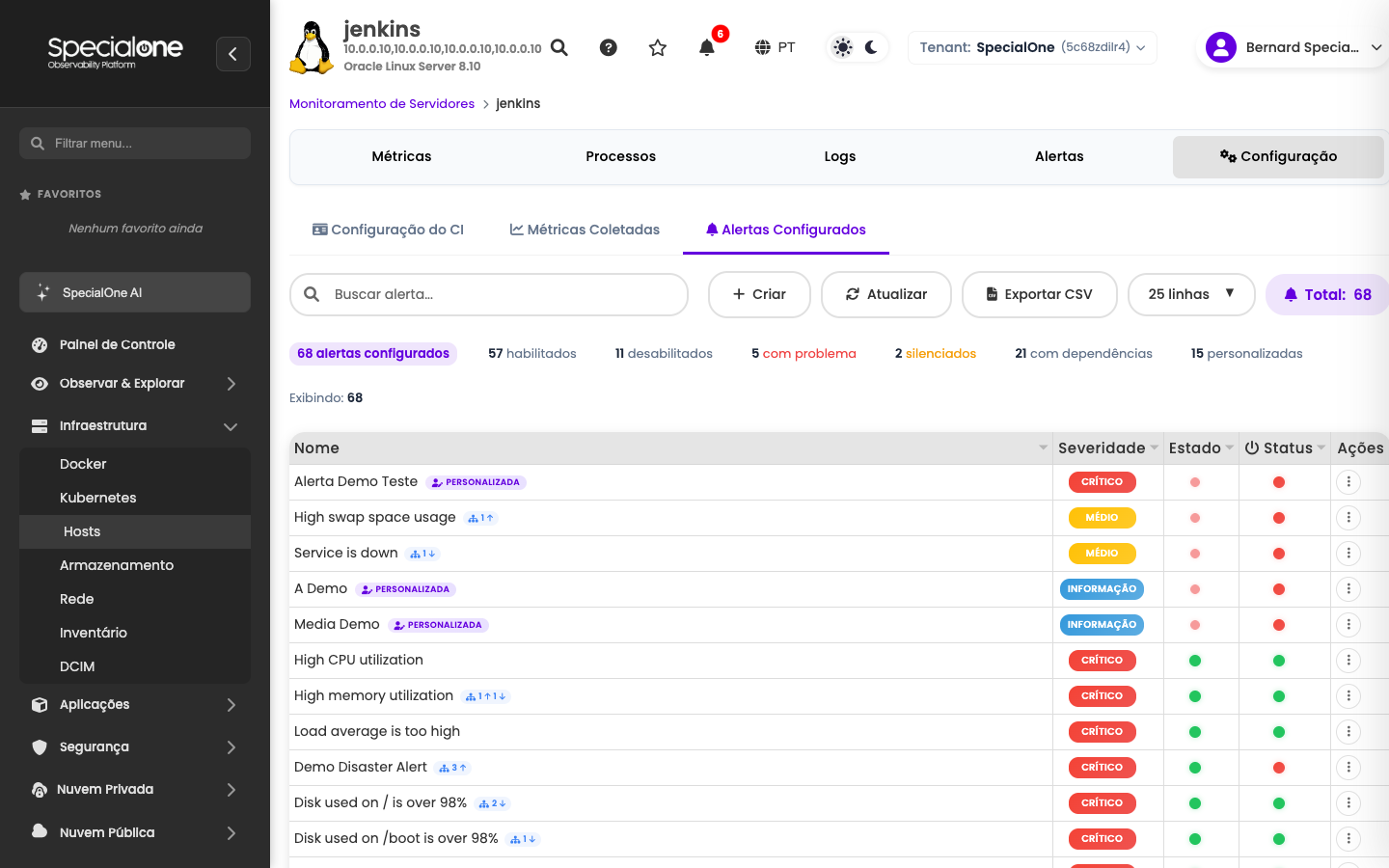
Task: Expand Observar & Explorar menu
Action: (x=135, y=383)
